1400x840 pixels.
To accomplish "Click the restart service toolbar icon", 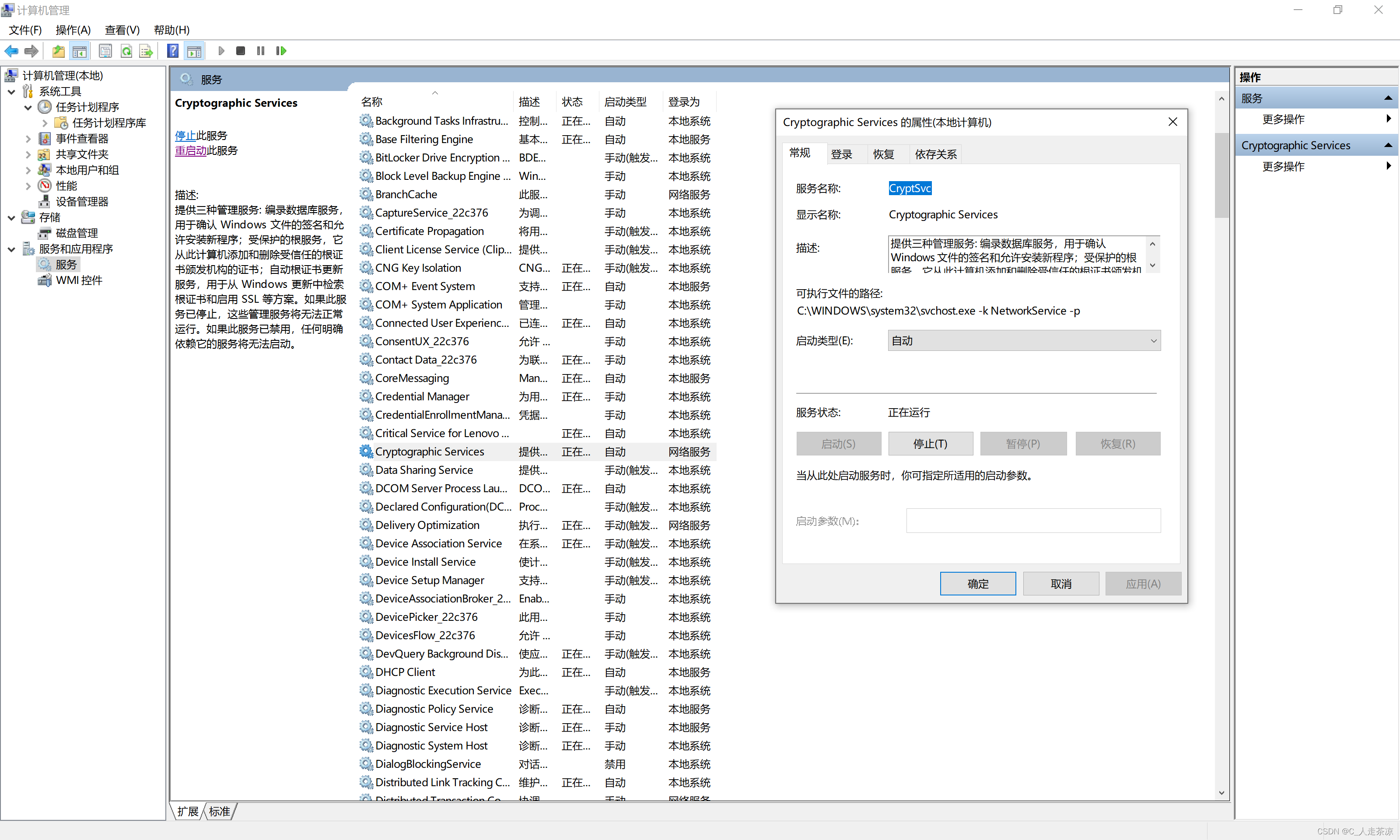I will pyautogui.click(x=281, y=51).
